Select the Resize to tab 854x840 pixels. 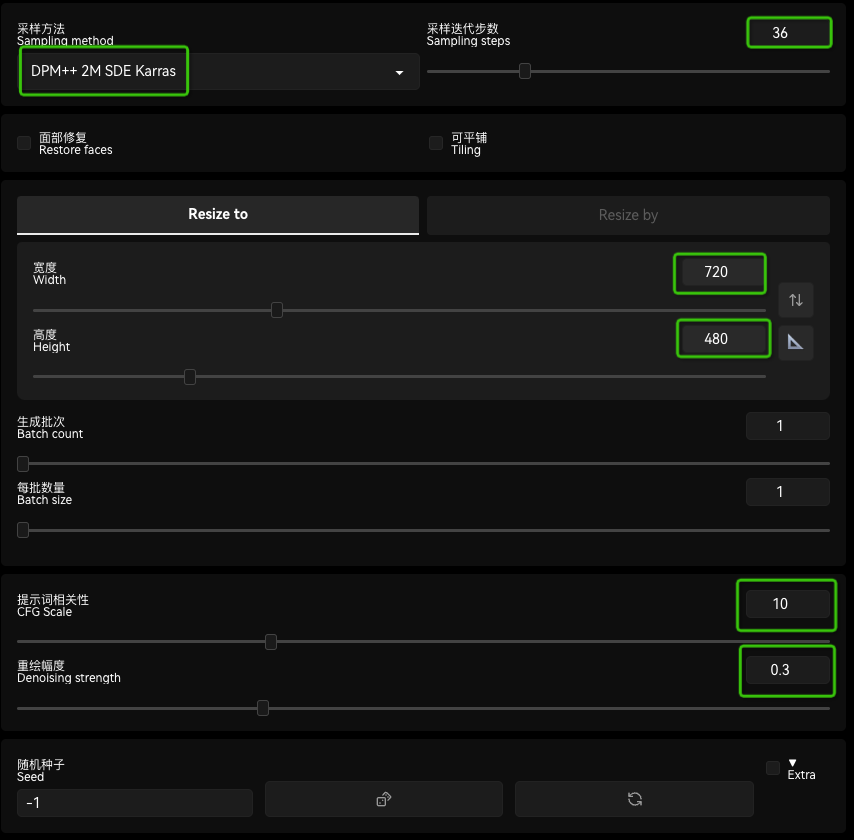218,215
